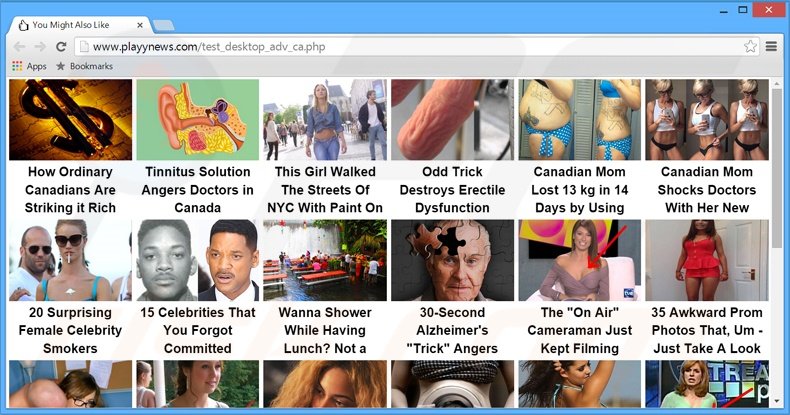Open bottom-row bald head and glasses woman thumbnail
790x415 pixels.
tap(71, 384)
